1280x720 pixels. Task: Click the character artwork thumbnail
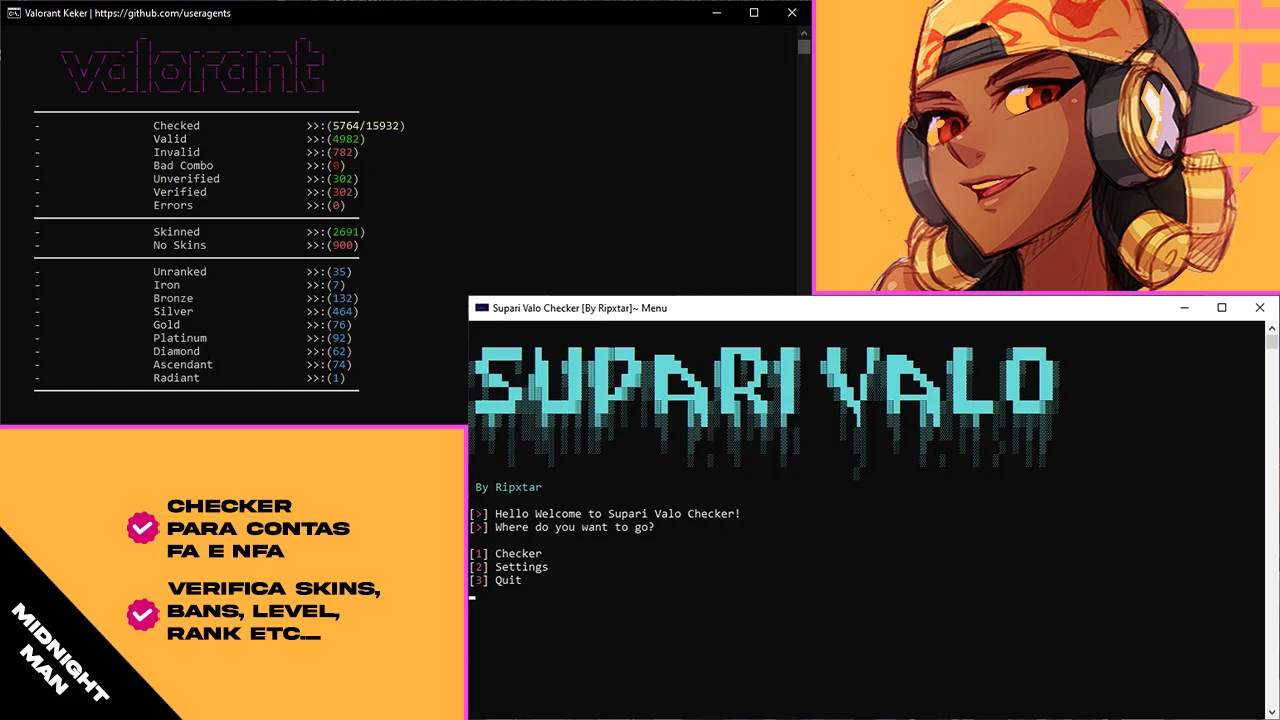pyautogui.click(x=1047, y=146)
